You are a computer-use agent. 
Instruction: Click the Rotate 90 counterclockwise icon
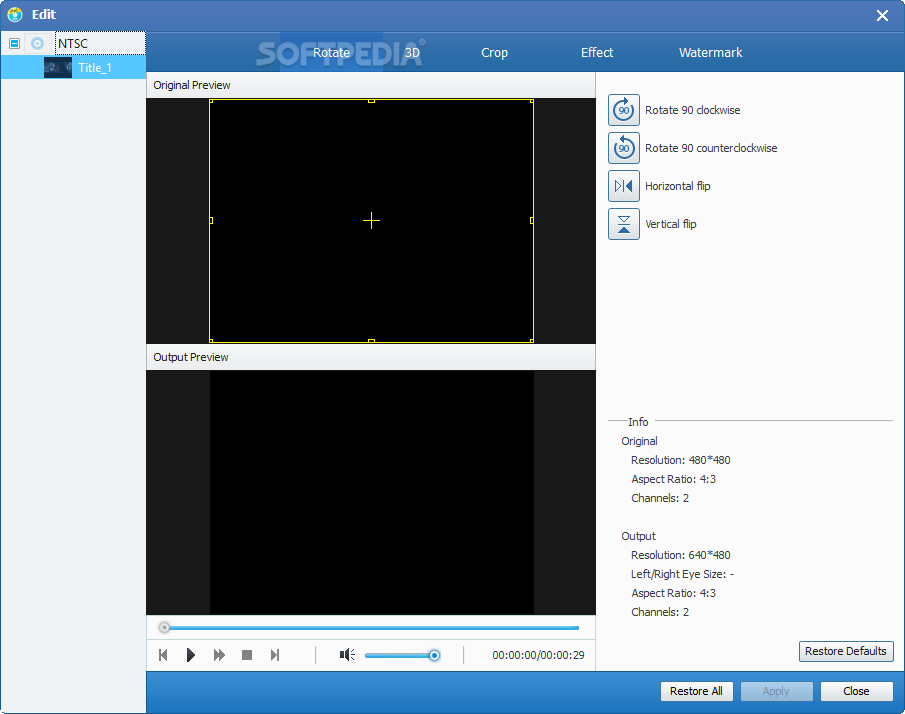(x=623, y=148)
